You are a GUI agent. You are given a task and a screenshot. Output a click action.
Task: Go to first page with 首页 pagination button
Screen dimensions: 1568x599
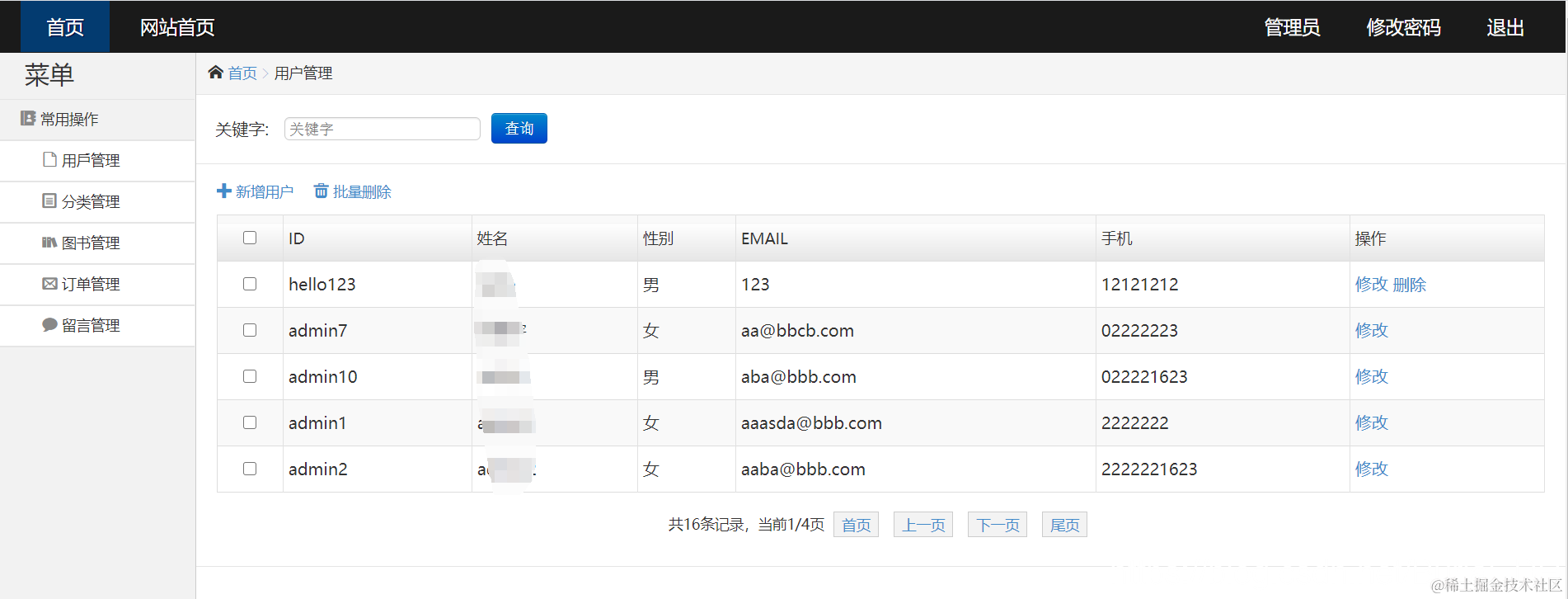click(856, 525)
